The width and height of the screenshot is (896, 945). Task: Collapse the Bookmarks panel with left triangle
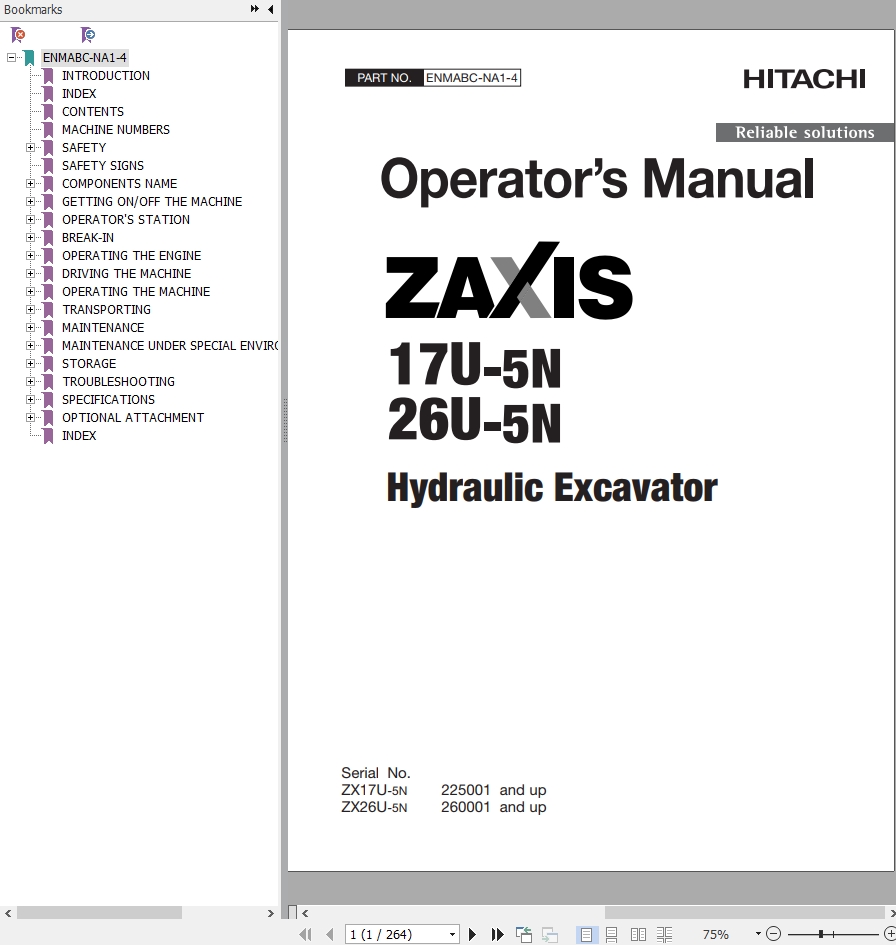click(x=271, y=9)
